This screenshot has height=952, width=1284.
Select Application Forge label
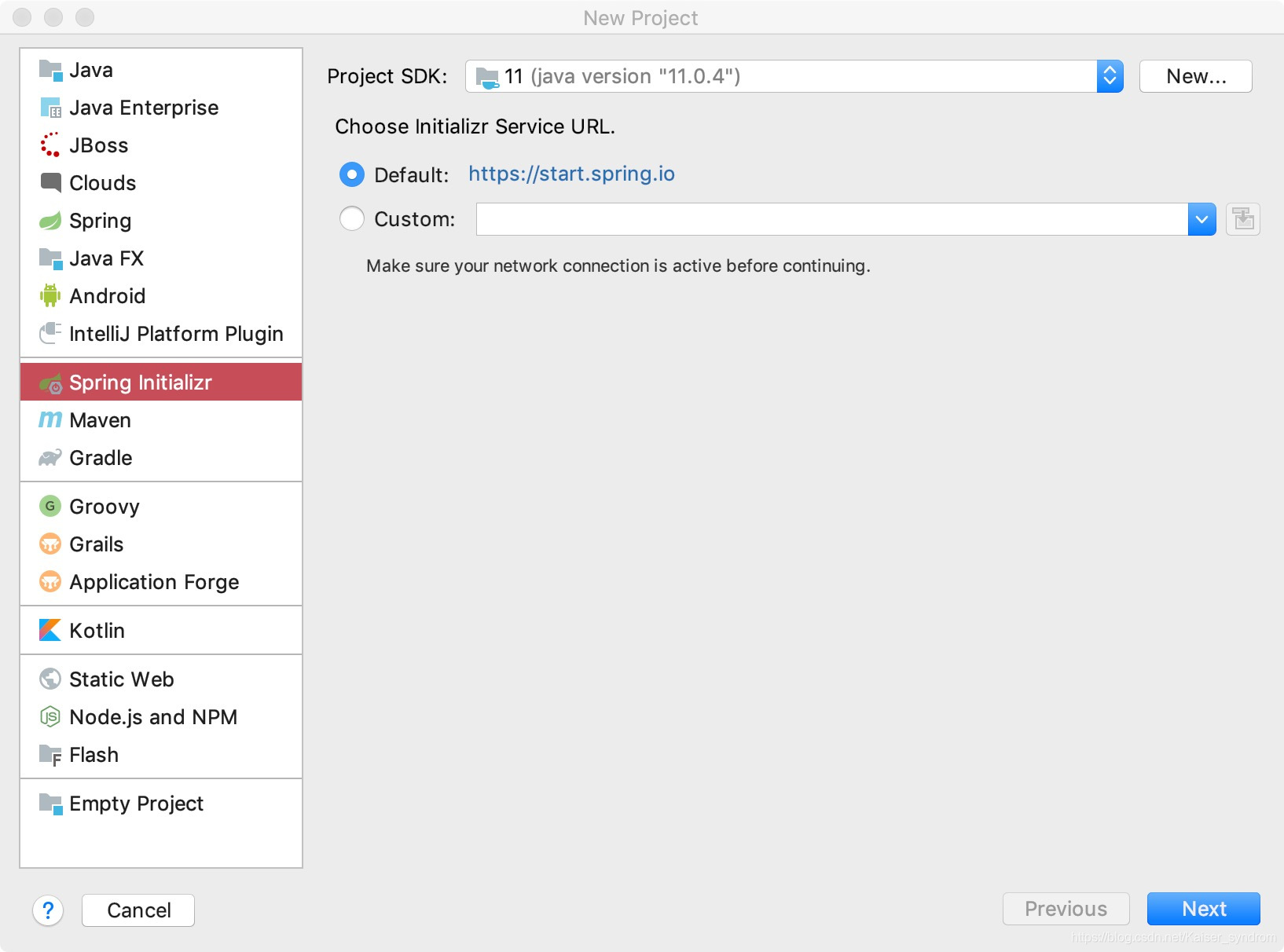[154, 582]
